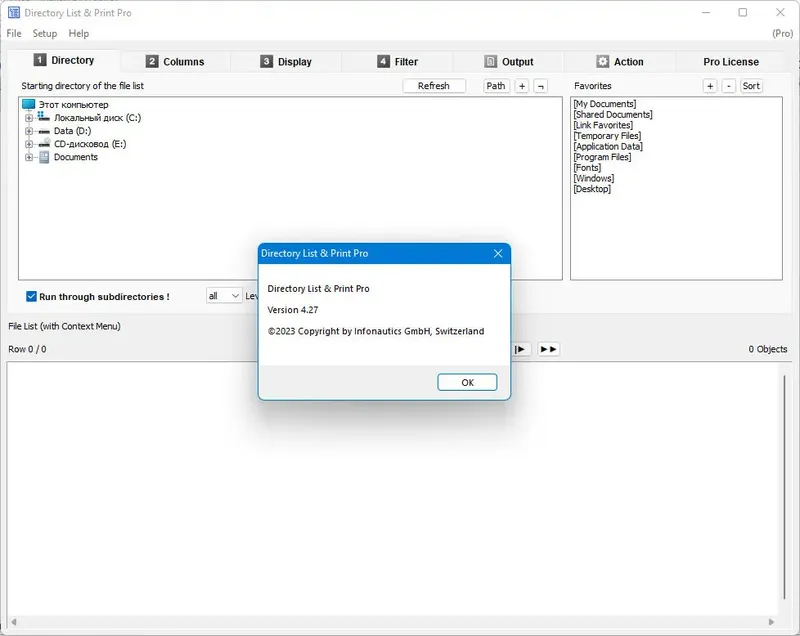Click the minus button beside Favorites Sort

pos(728,86)
